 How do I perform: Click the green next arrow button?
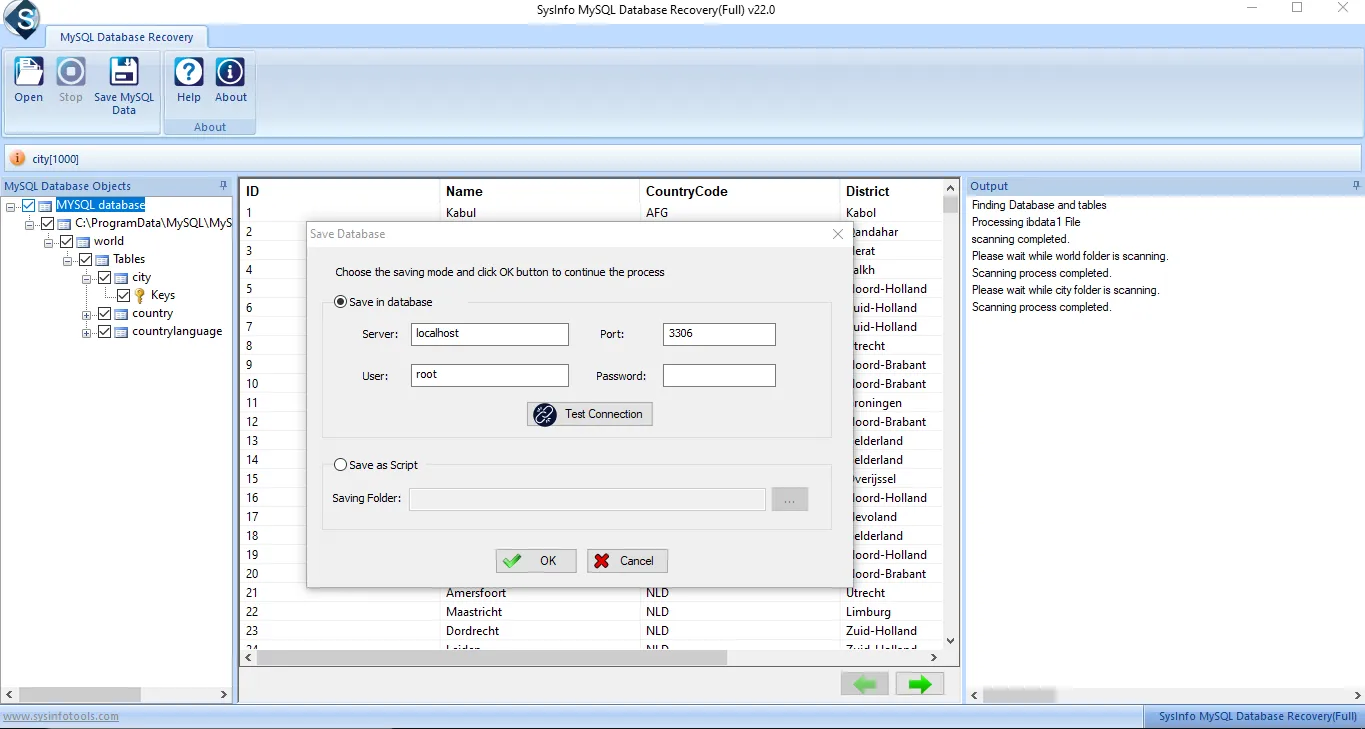coord(919,684)
